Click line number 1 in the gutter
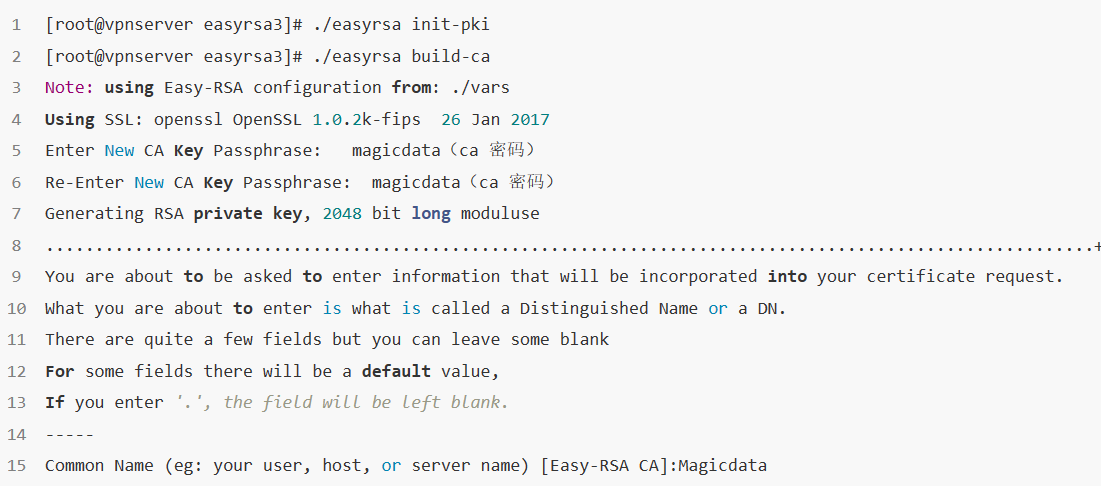 [x=17, y=25]
